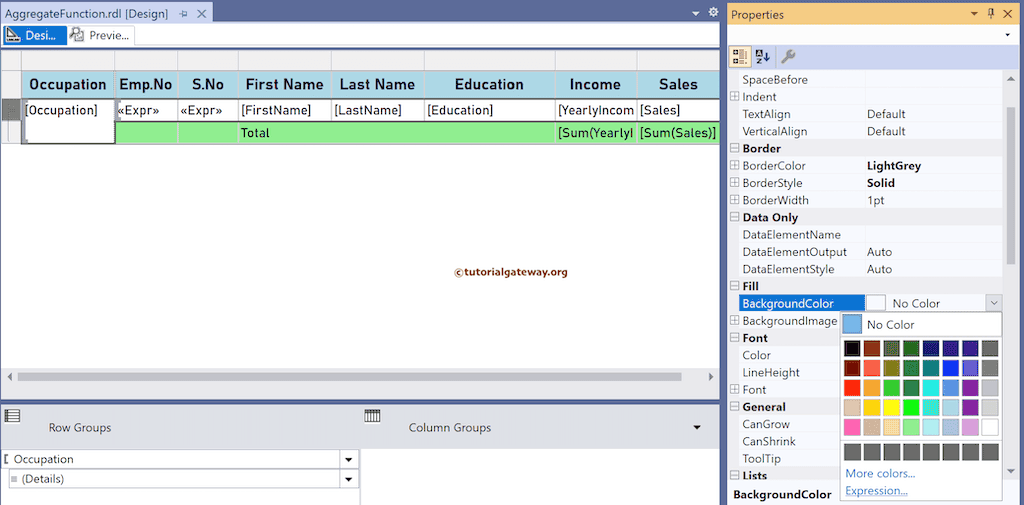Select the [FirstName] data cell
Image resolution: width=1024 pixels, height=505 pixels.
point(285,110)
